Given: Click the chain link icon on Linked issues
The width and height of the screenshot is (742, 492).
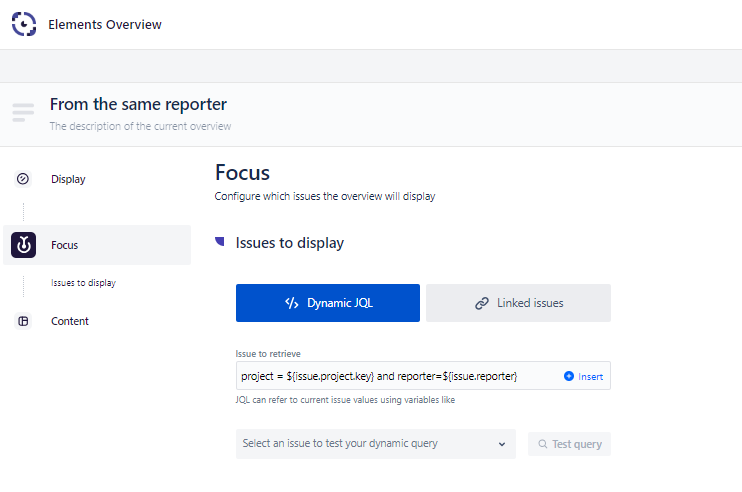Looking at the screenshot, I should point(482,303).
